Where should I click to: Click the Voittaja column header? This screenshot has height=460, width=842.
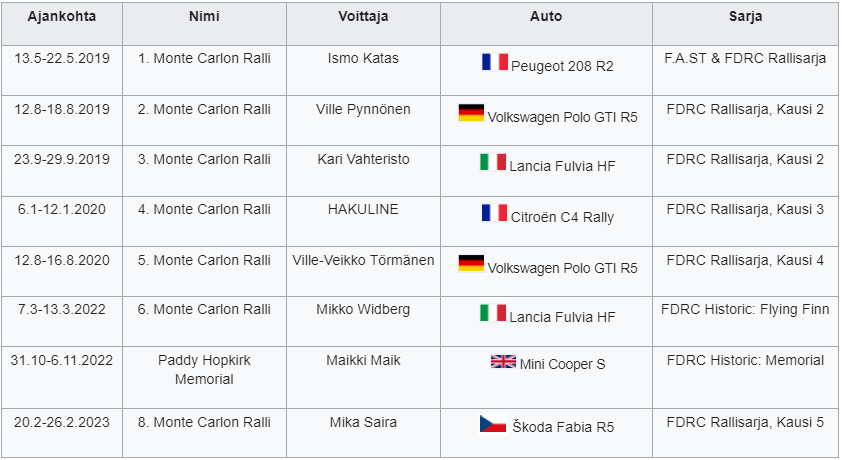point(363,18)
